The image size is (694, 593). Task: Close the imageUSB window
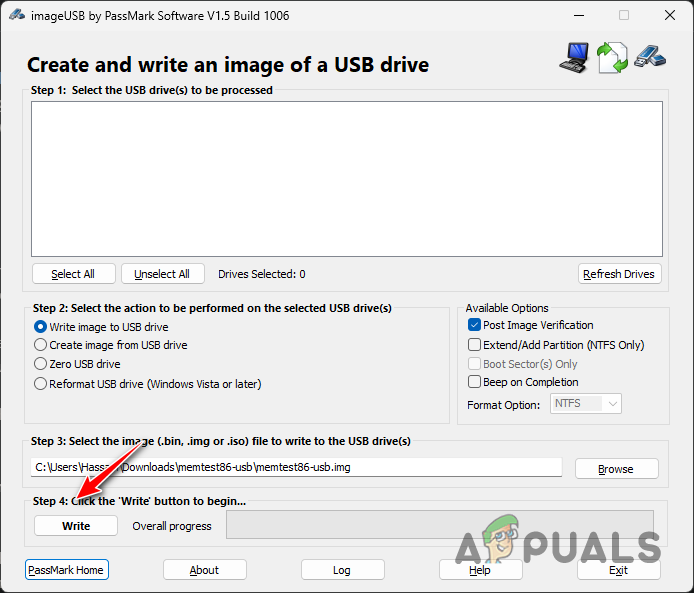point(670,15)
